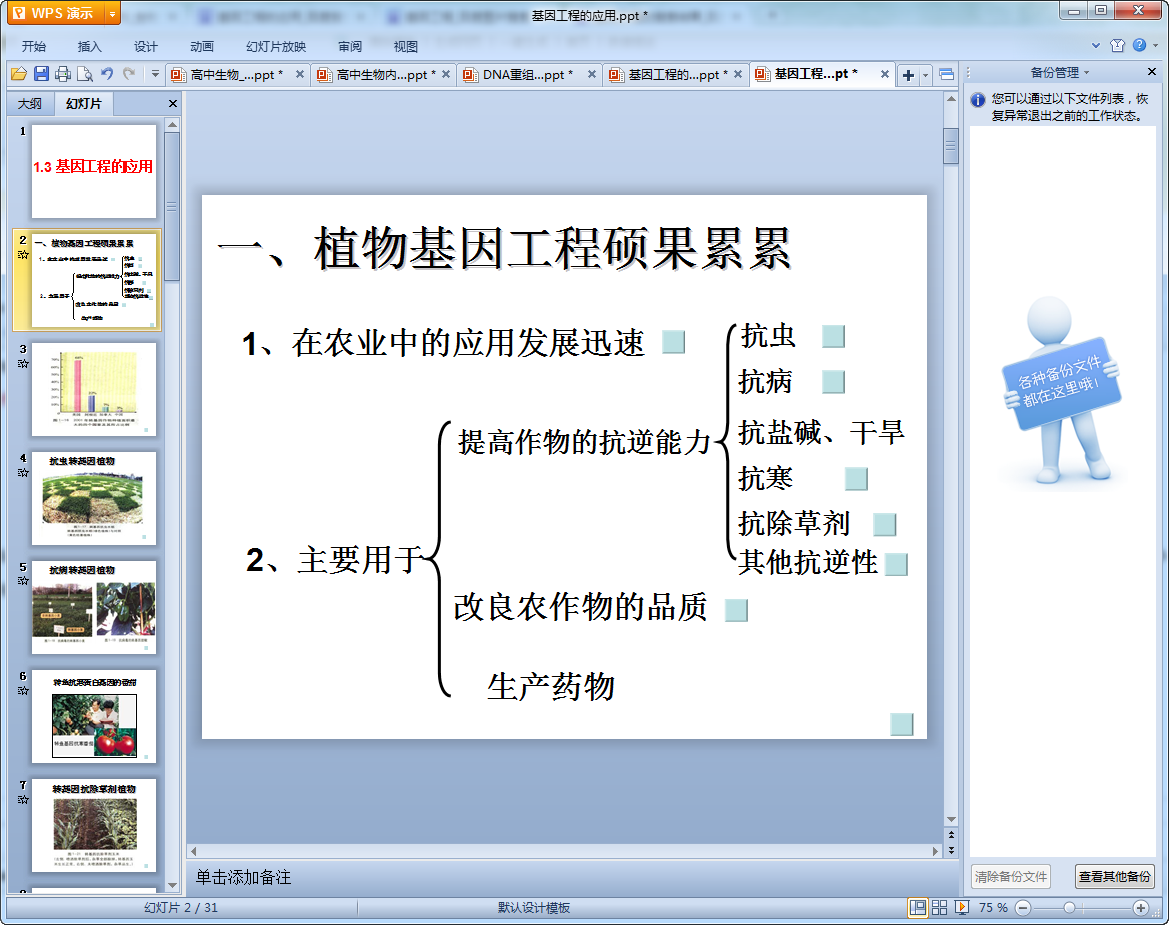Click the Print icon in quick toolbar
The image size is (1169, 925).
coord(63,74)
